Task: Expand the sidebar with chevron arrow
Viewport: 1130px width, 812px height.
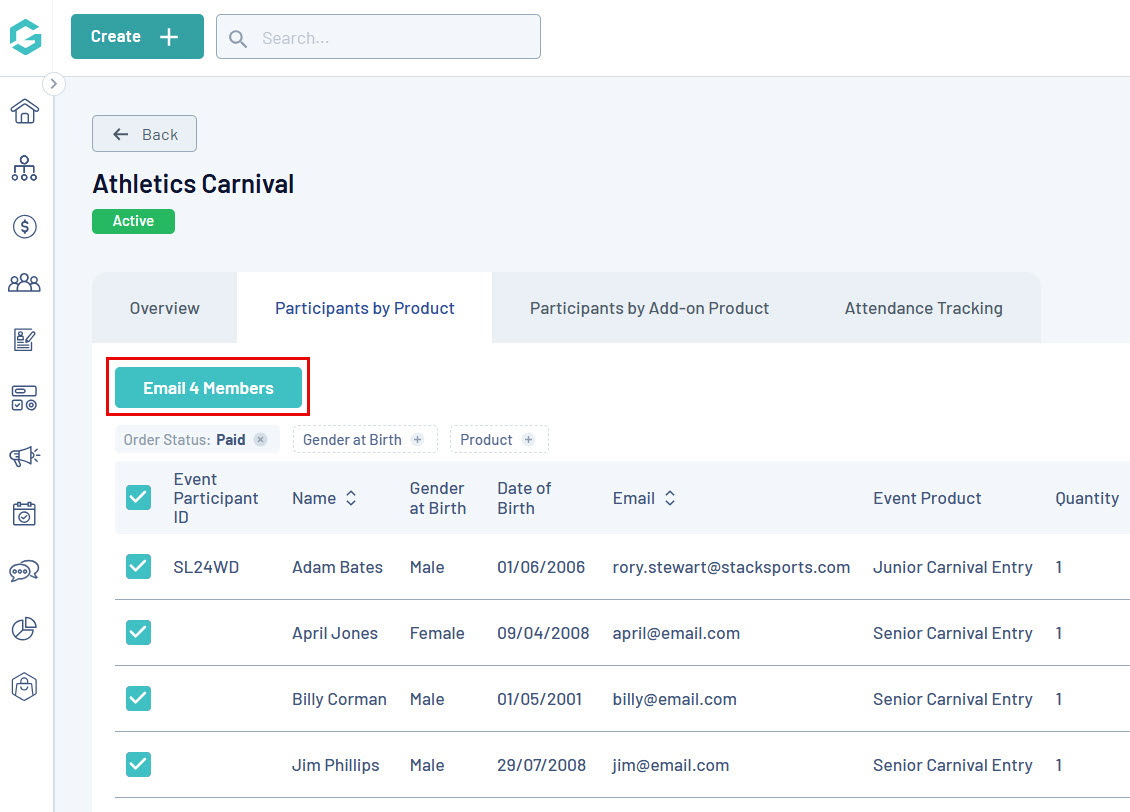Action: point(53,84)
